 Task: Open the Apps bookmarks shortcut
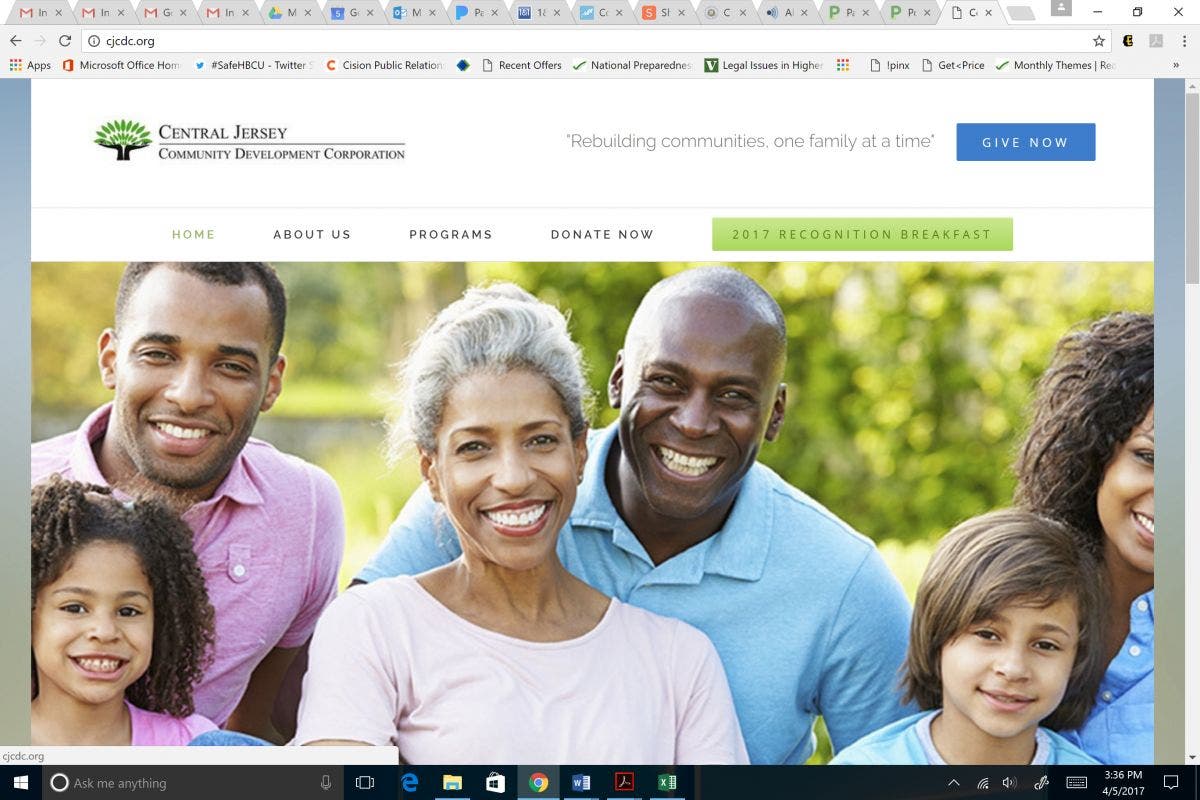click(x=30, y=65)
